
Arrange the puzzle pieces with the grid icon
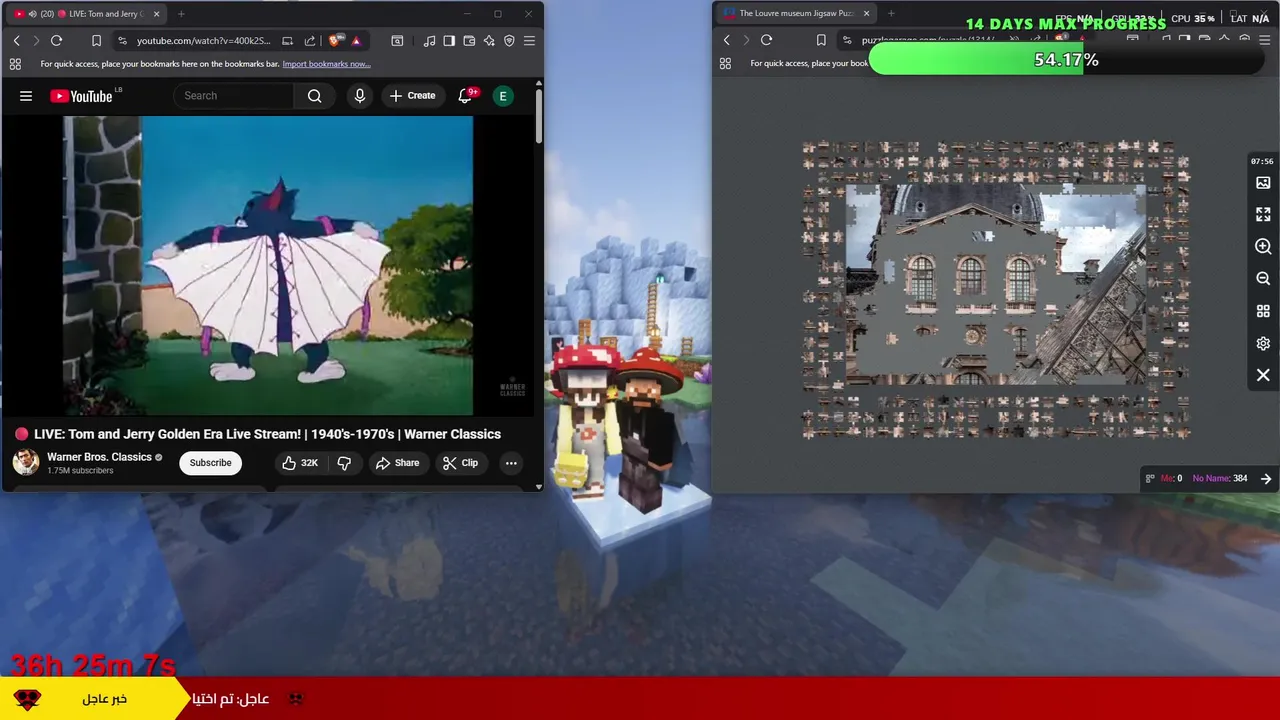pos(1263,311)
